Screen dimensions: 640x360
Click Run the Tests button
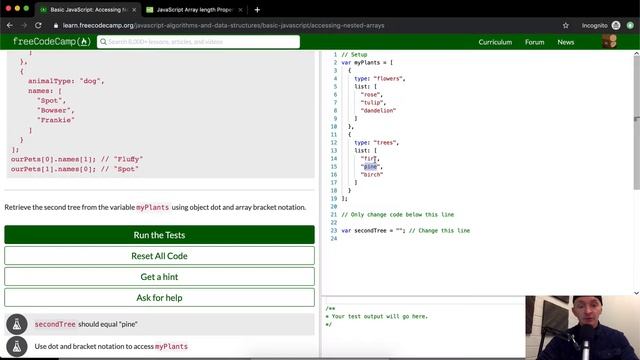click(x=159, y=235)
